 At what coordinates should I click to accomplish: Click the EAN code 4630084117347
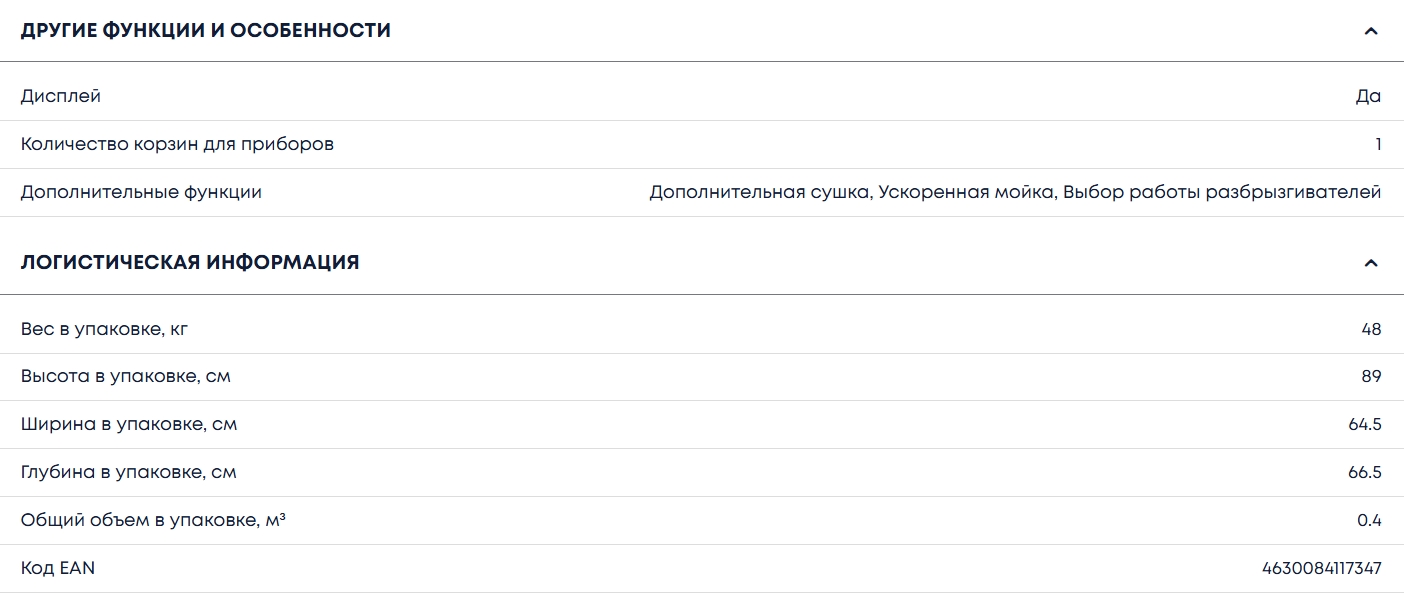click(1322, 568)
